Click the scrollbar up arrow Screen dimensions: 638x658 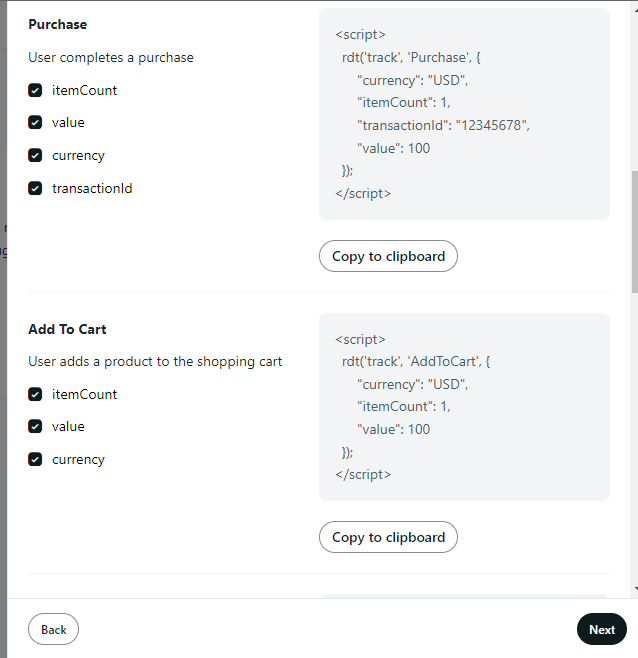(636, 9)
